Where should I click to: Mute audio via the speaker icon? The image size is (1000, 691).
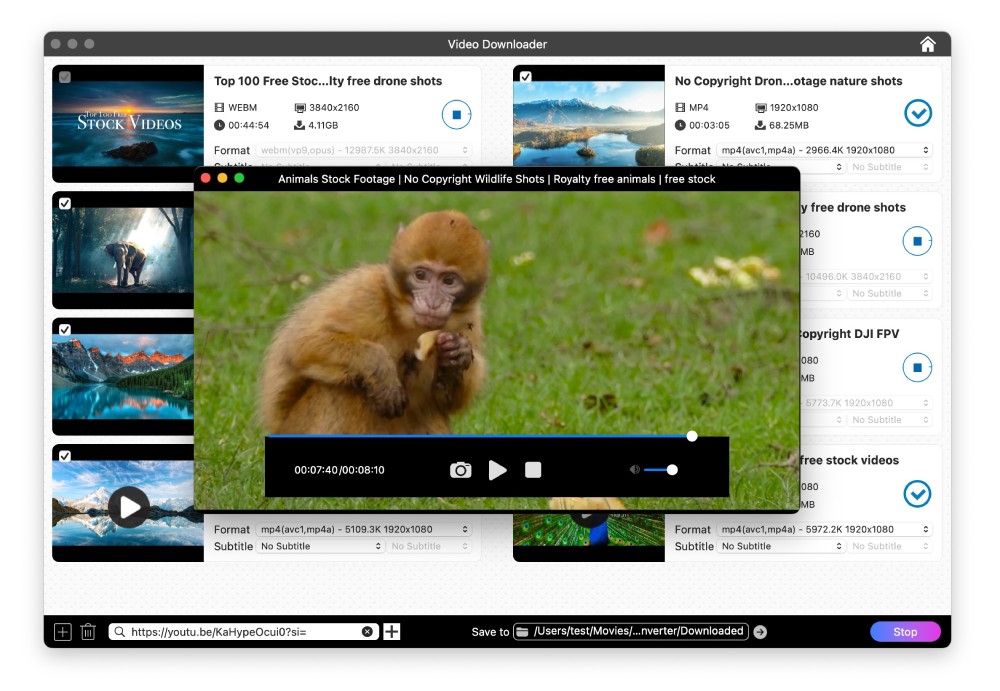(634, 470)
